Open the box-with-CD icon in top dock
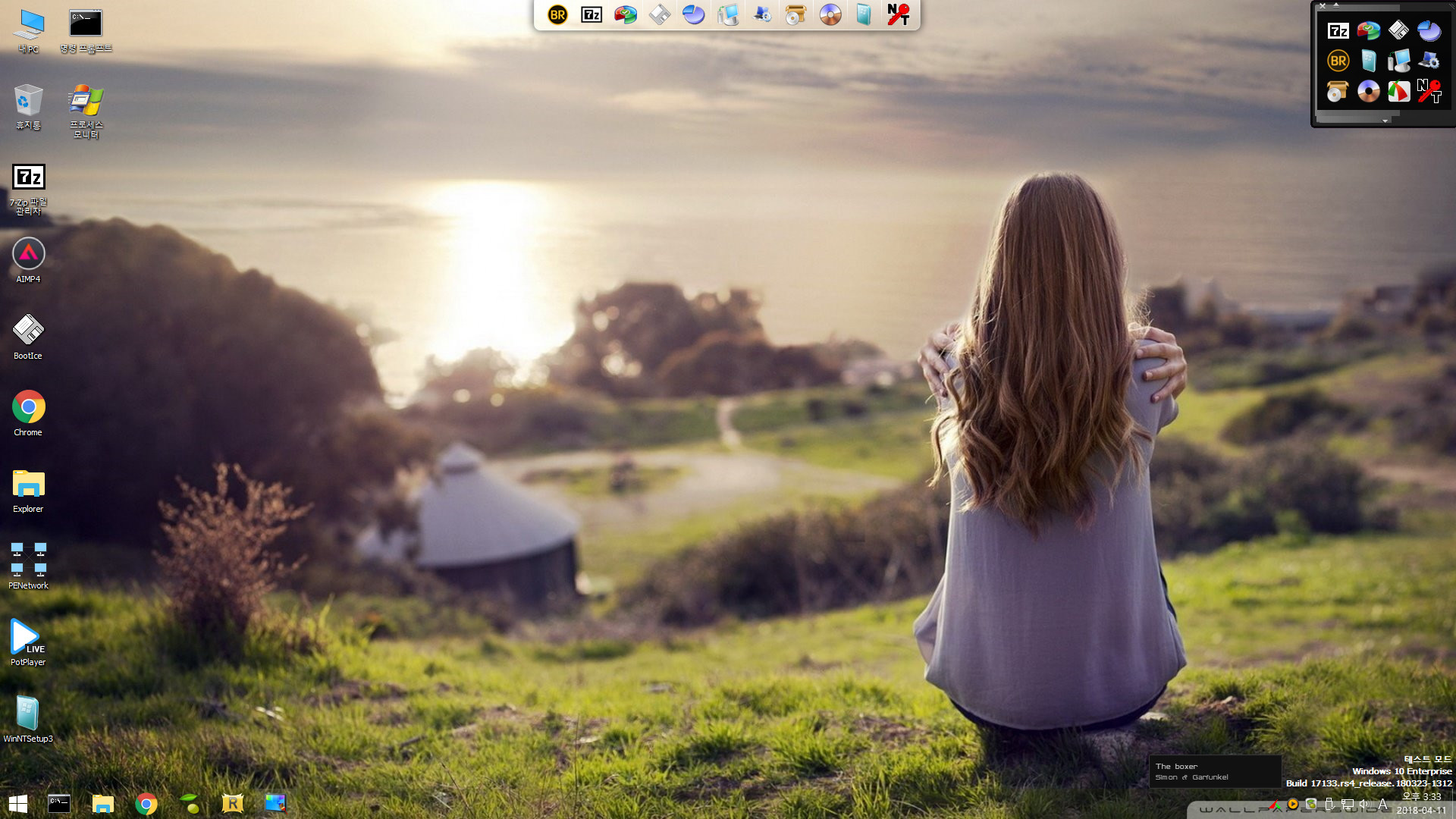Viewport: 1456px width, 819px height. pyautogui.click(x=795, y=14)
